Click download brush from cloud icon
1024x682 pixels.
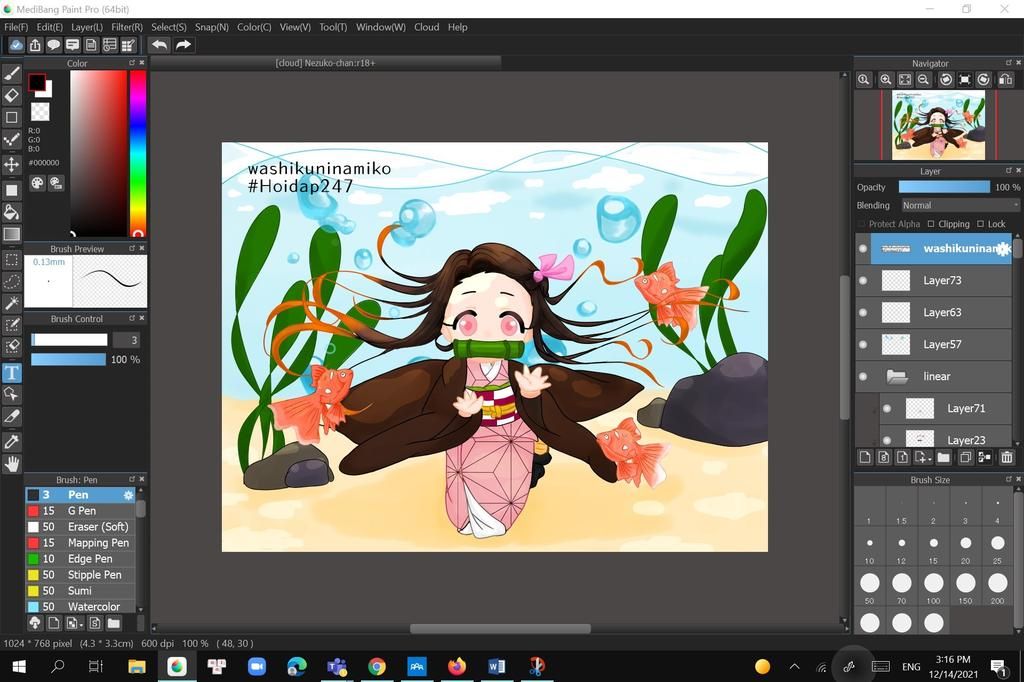35,623
